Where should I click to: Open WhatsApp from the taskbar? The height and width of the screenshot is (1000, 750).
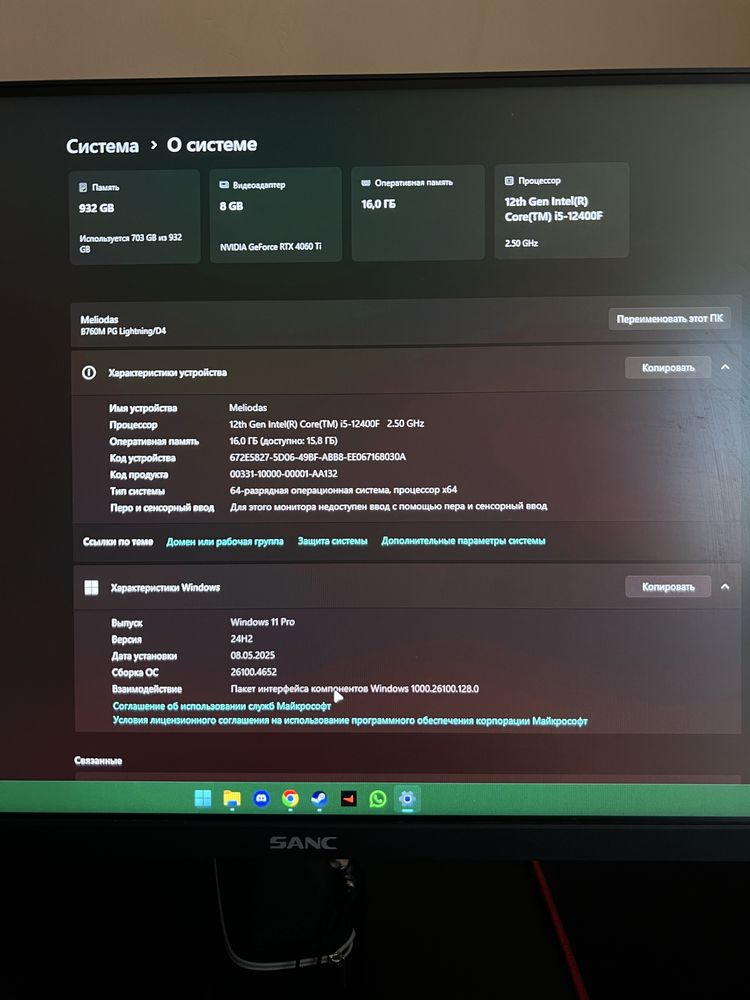378,798
